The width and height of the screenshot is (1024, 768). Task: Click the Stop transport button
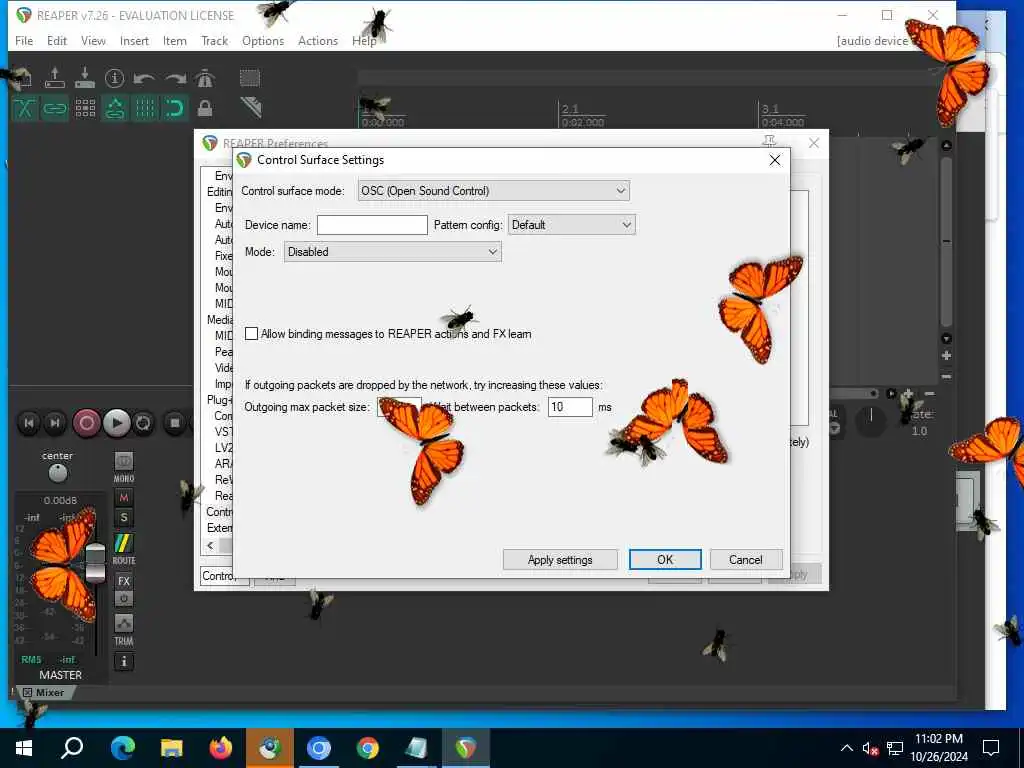174,423
